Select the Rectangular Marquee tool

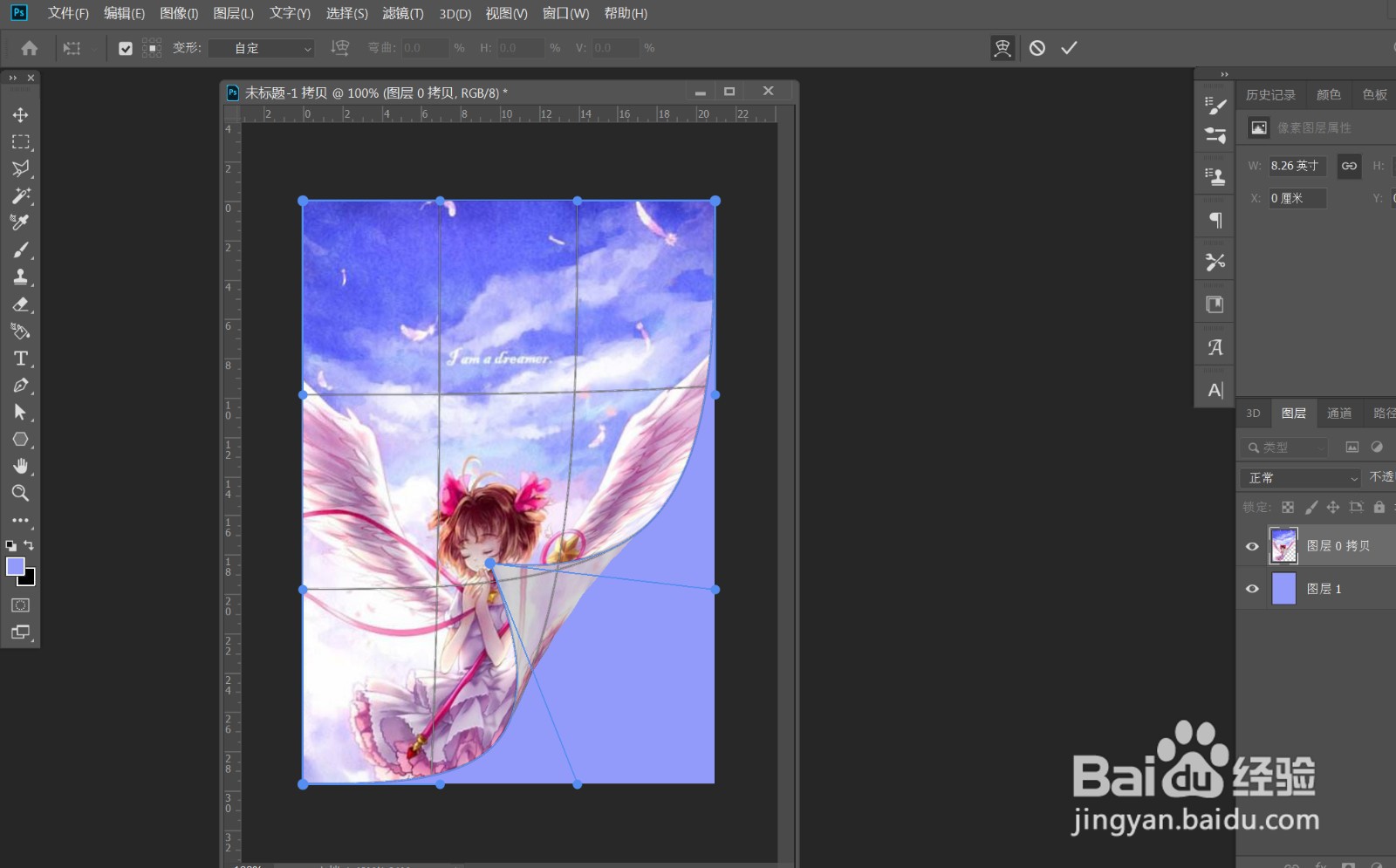(20, 141)
